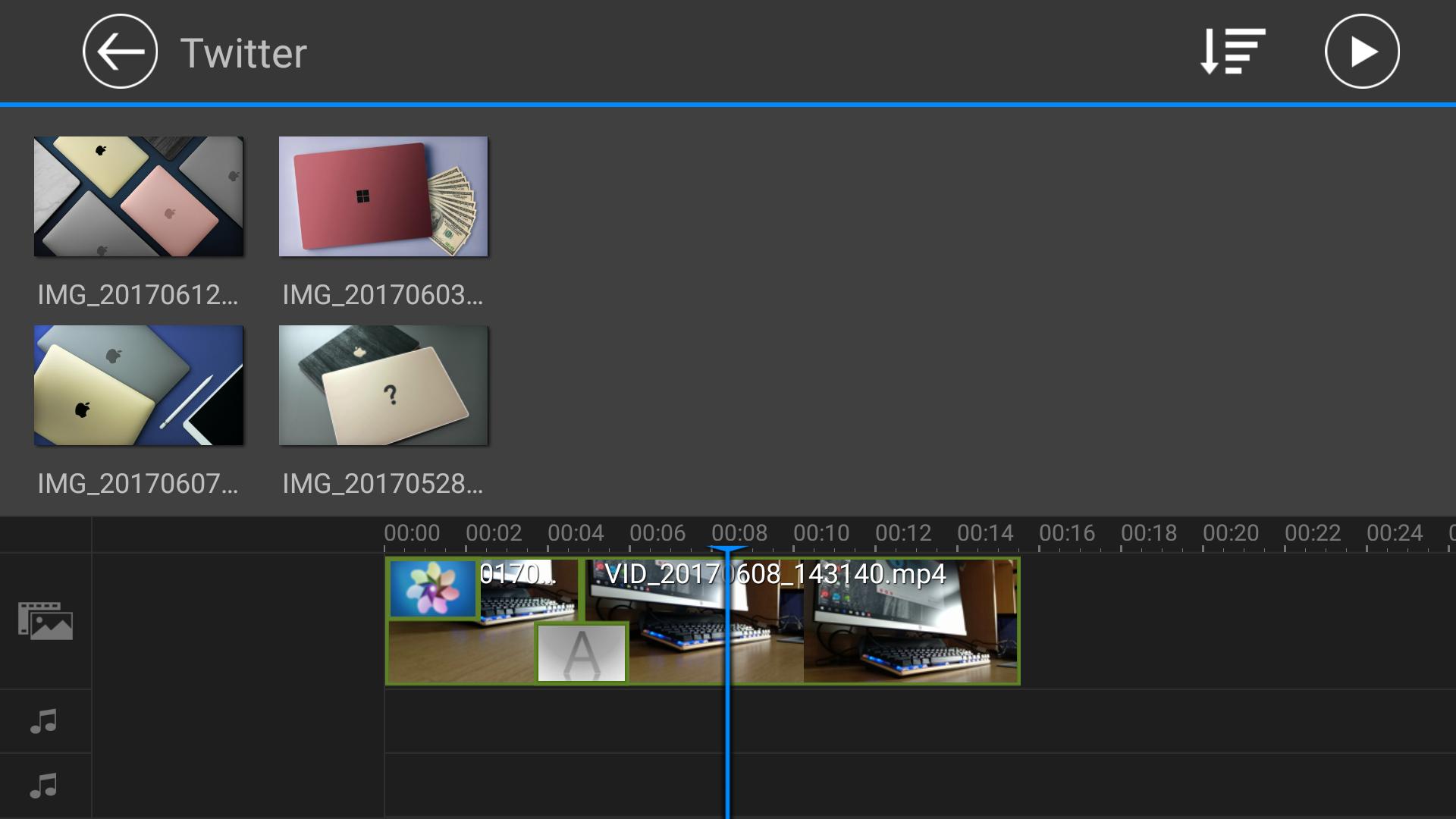
Task: Click the 00:02 mark on ruler
Action: pos(494,534)
